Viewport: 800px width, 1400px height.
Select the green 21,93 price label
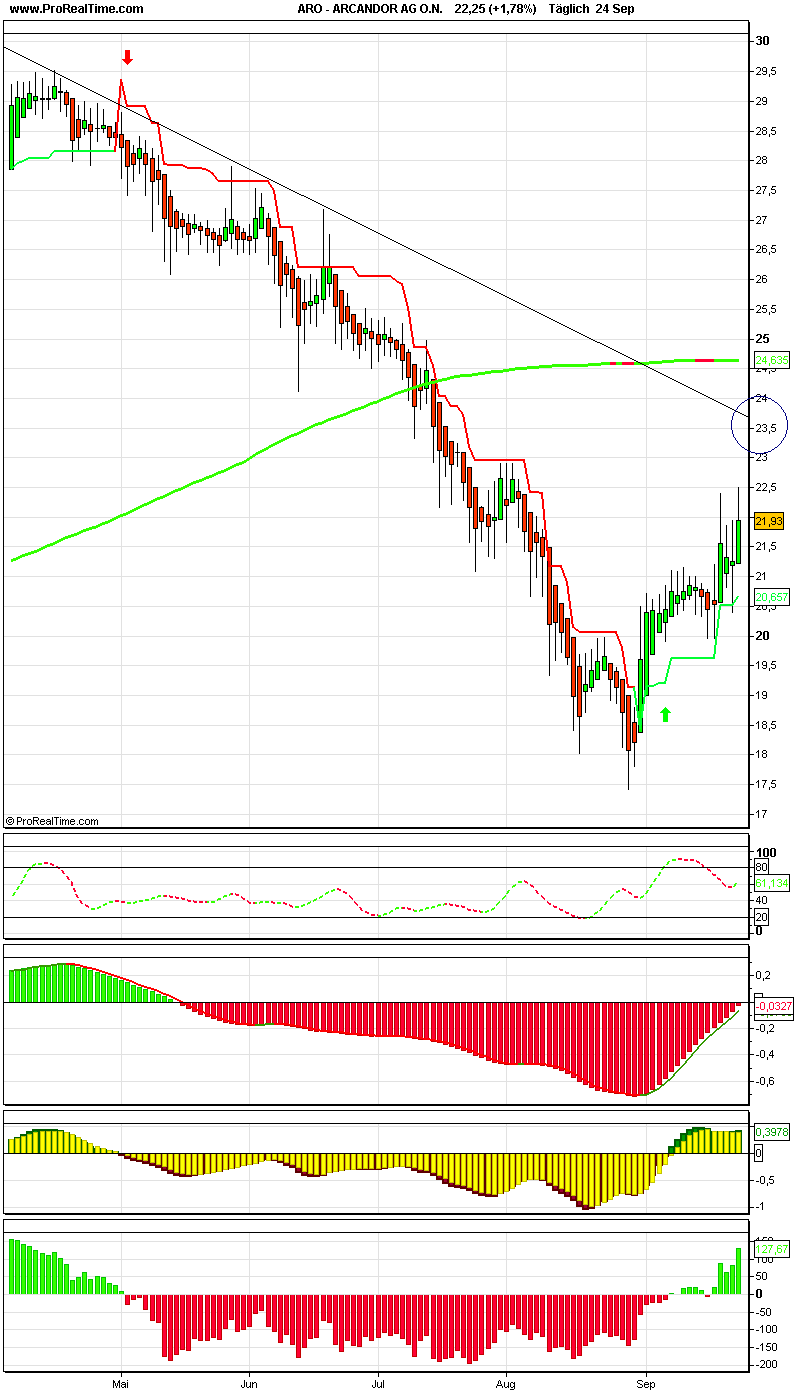(x=768, y=520)
